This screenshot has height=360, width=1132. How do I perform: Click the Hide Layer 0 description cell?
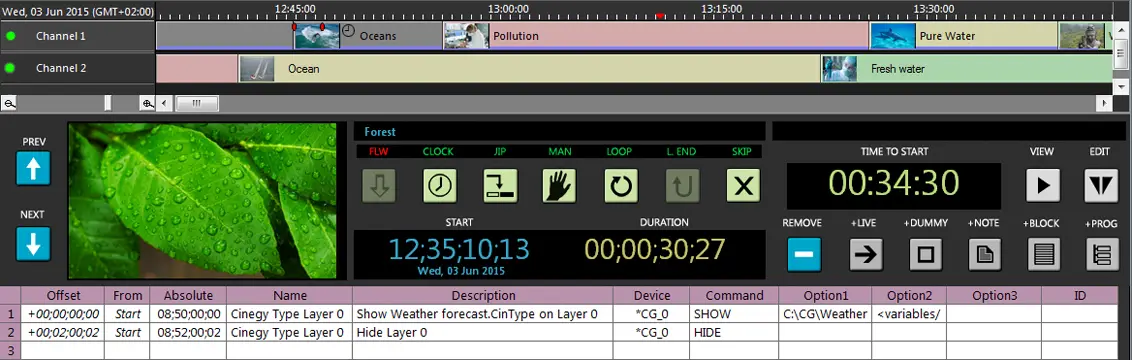[x=483, y=333]
